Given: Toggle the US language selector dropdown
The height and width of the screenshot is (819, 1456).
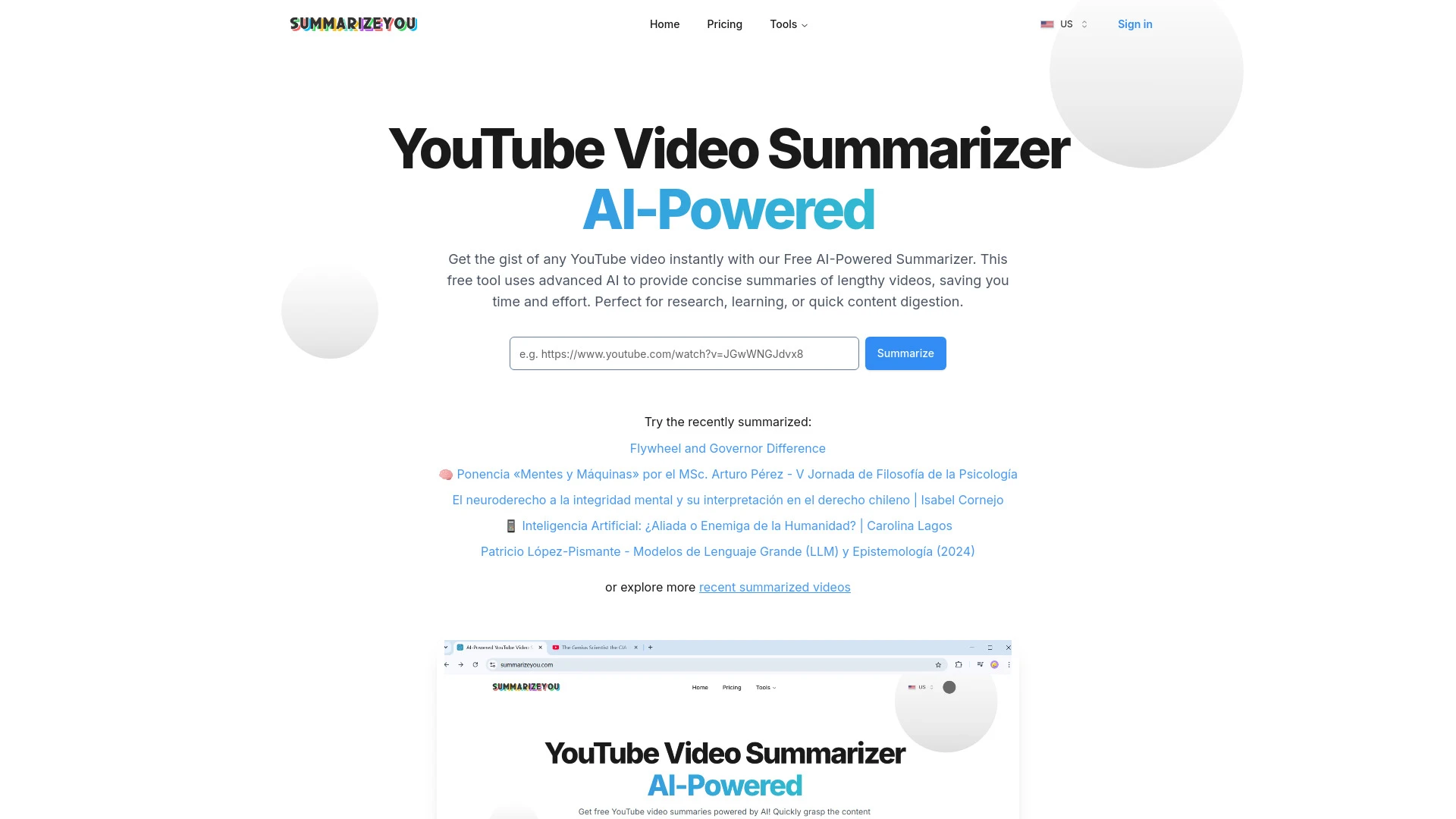Looking at the screenshot, I should coord(1063,24).
